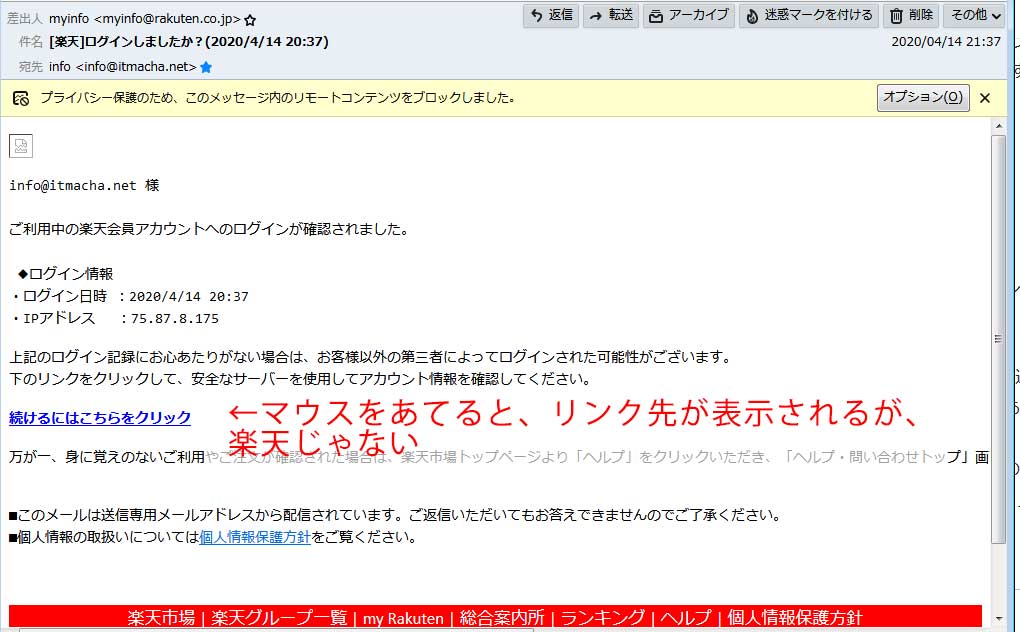1020x632 pixels.
Task: Forward the email with 転送
Action: (610, 15)
